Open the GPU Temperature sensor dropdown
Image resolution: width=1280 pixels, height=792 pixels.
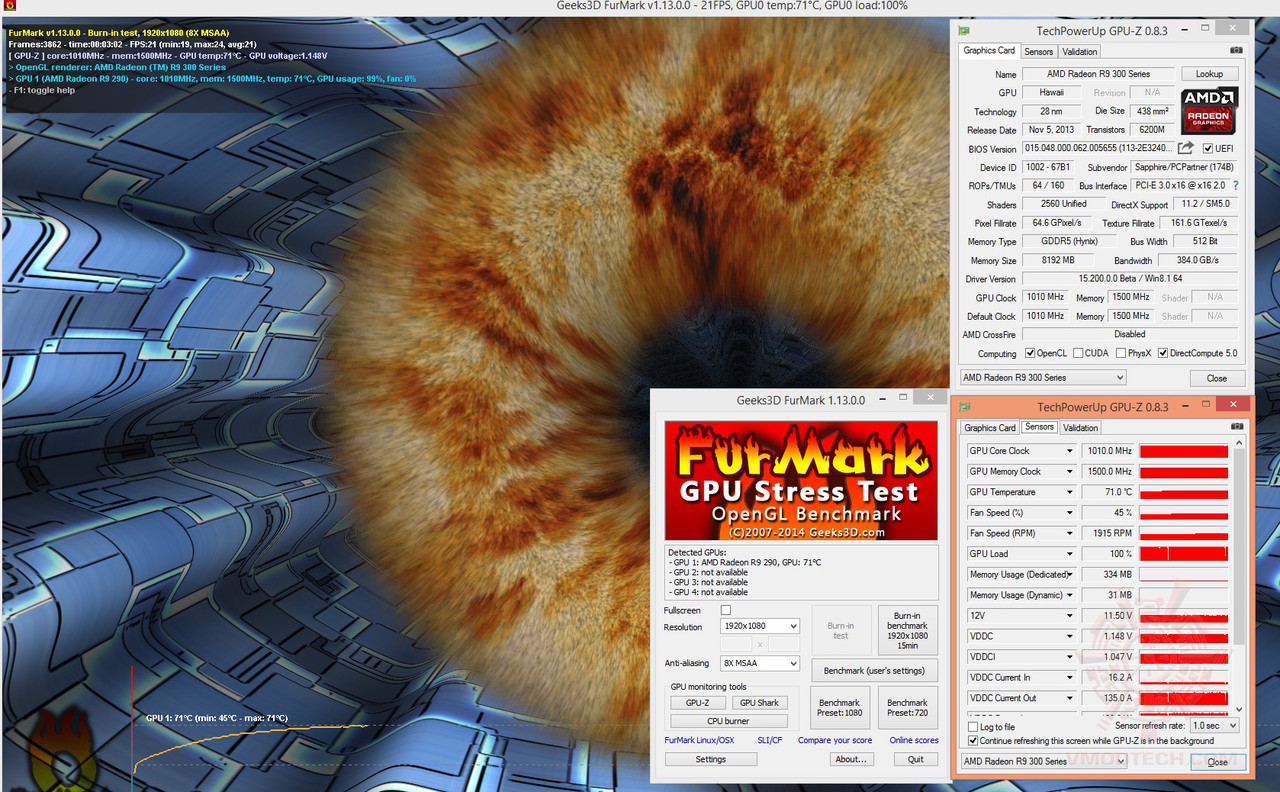(1070, 492)
